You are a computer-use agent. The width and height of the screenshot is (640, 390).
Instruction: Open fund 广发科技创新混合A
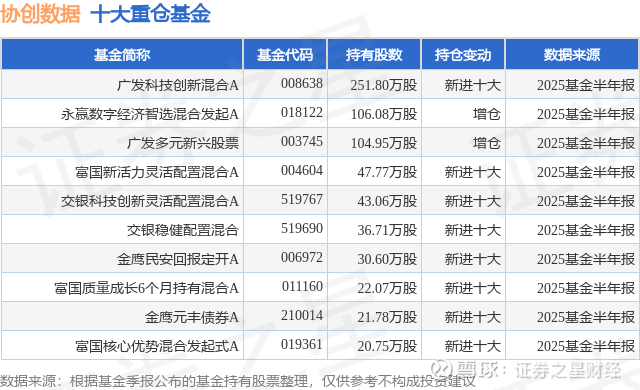(x=178, y=85)
